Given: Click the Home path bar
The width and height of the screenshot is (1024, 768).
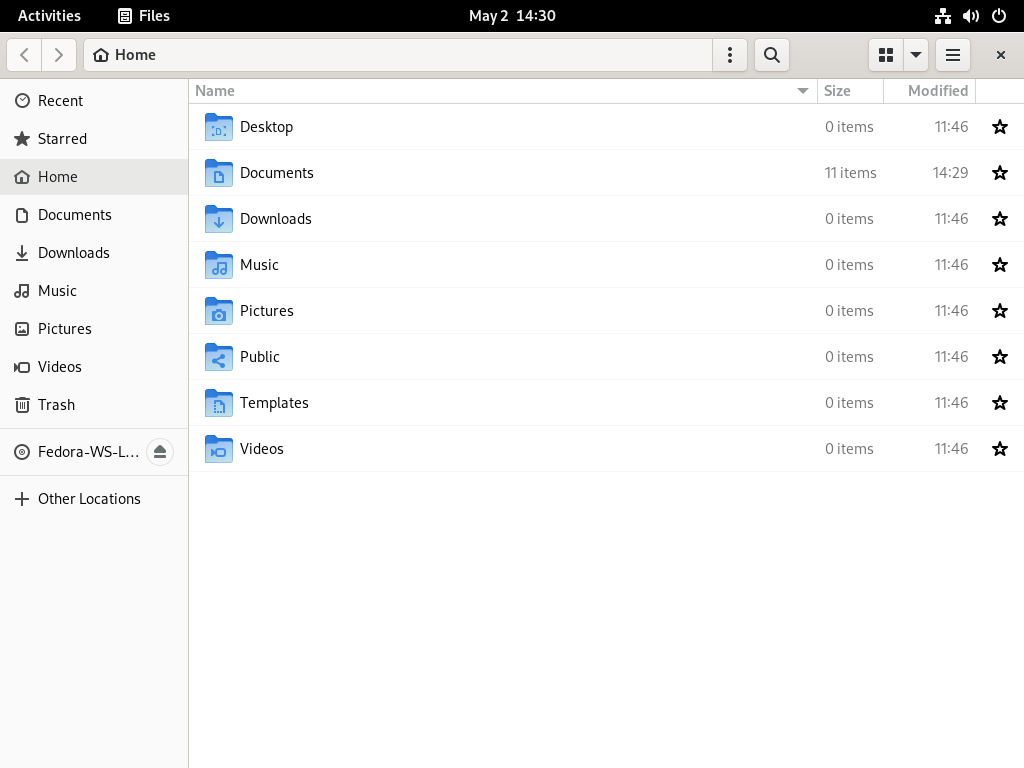Looking at the screenshot, I should pyautogui.click(x=398, y=55).
